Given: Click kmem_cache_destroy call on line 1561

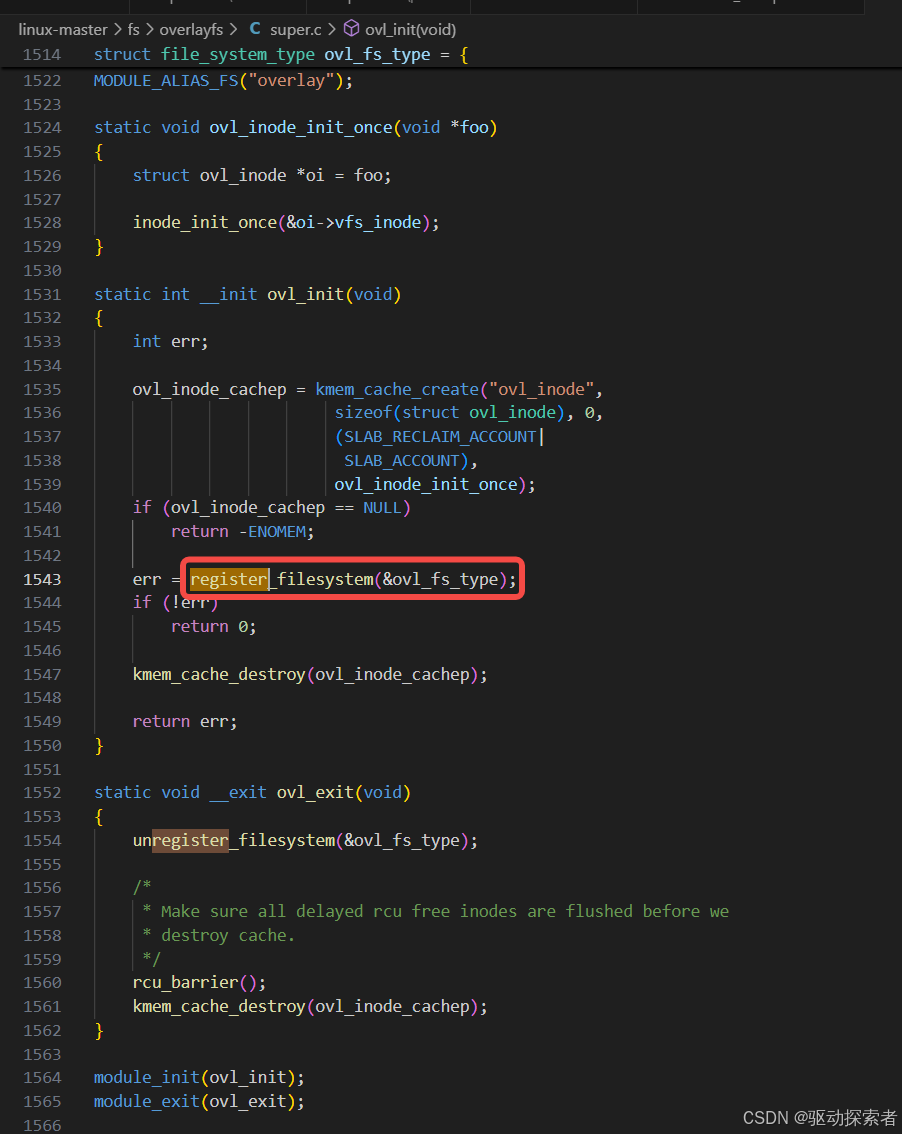Looking at the screenshot, I should click(218, 1006).
